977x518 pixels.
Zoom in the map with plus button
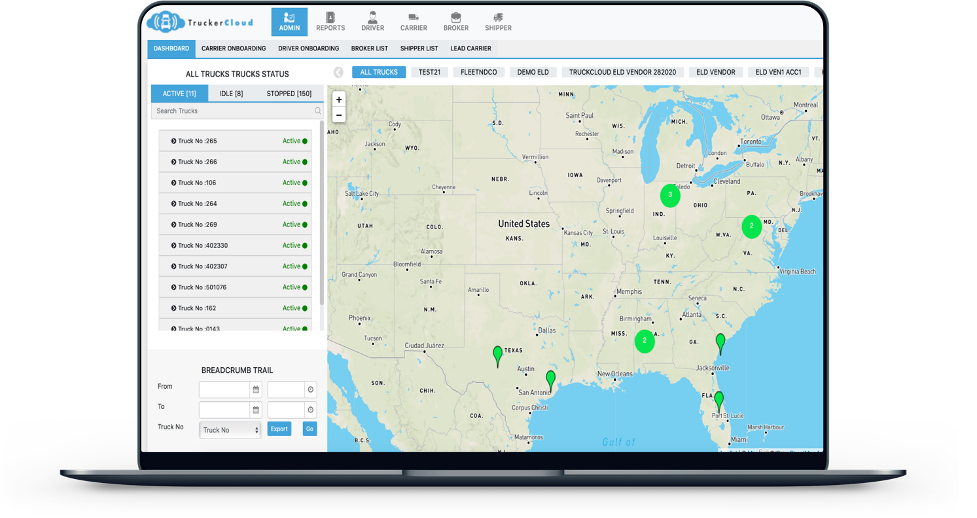click(339, 99)
